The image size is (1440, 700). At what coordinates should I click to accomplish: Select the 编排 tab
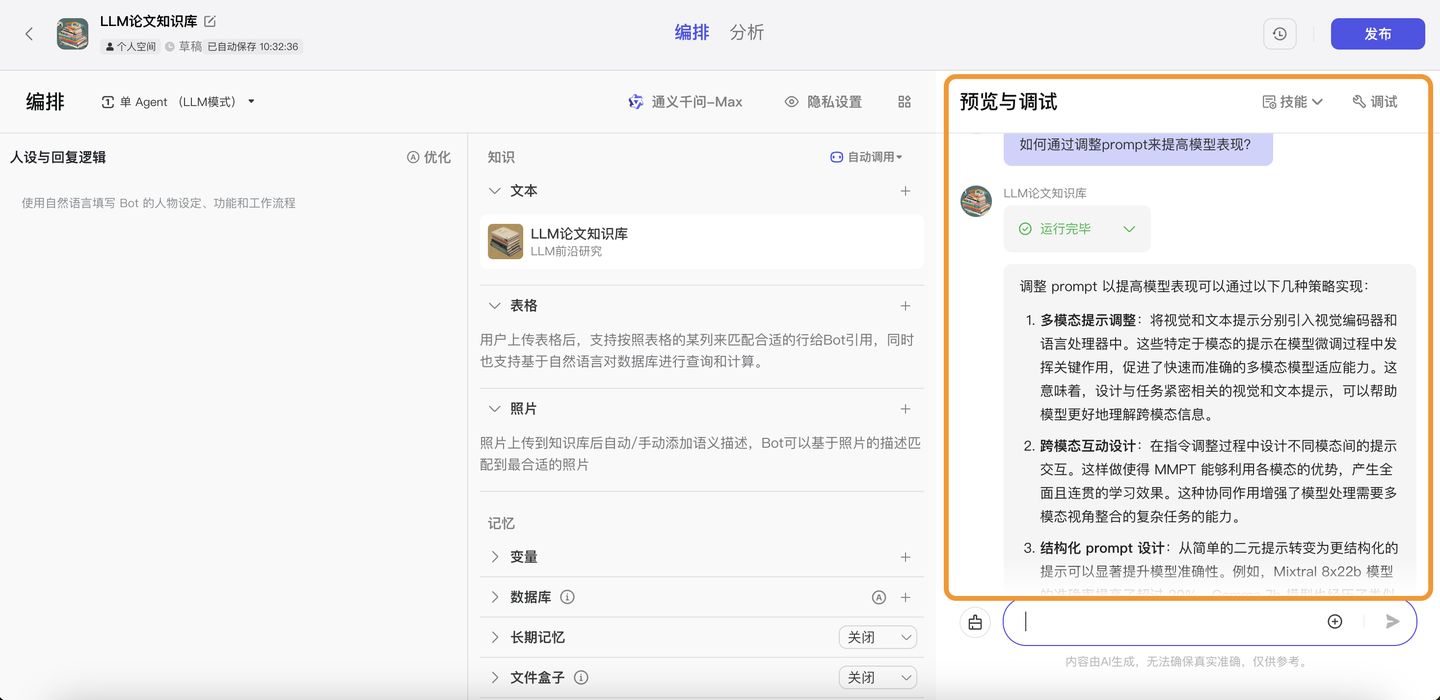[x=692, y=32]
